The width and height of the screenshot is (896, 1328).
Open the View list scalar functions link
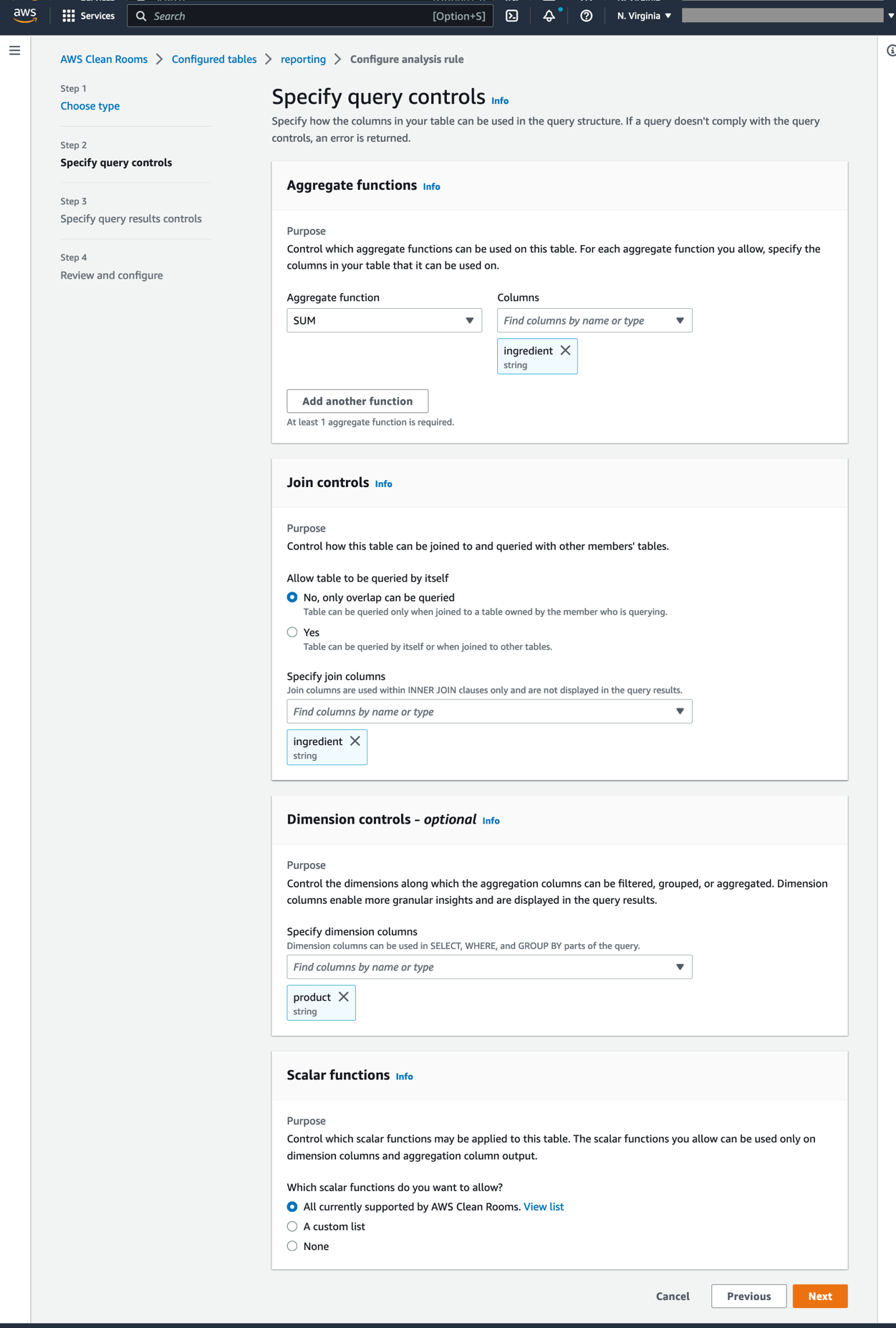pos(544,1206)
